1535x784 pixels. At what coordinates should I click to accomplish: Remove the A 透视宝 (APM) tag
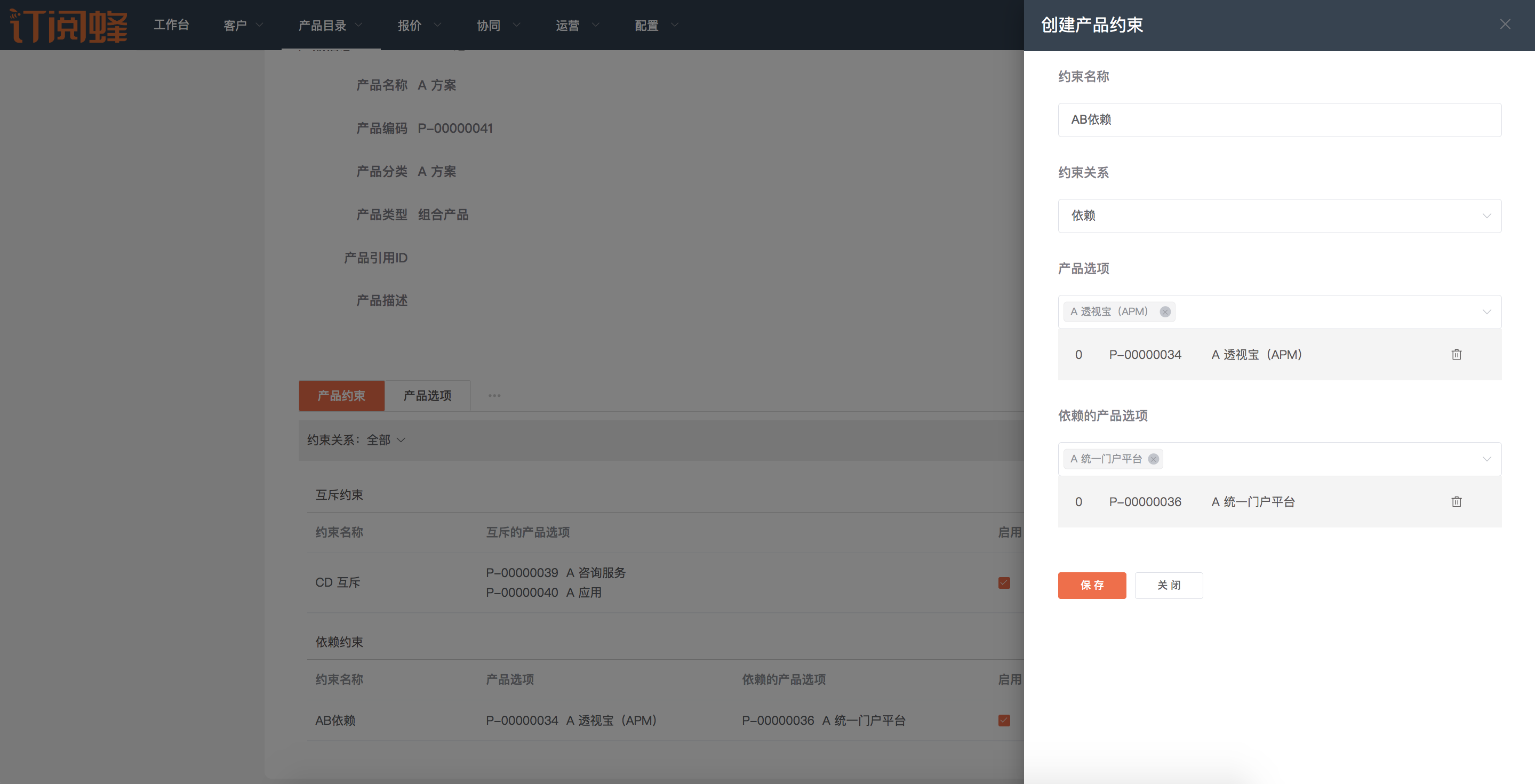pos(1164,311)
